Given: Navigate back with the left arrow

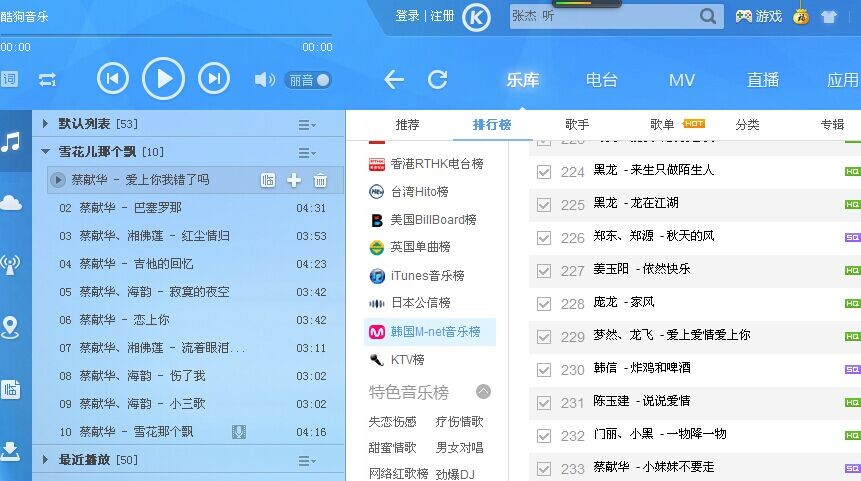Looking at the screenshot, I should coord(394,80).
